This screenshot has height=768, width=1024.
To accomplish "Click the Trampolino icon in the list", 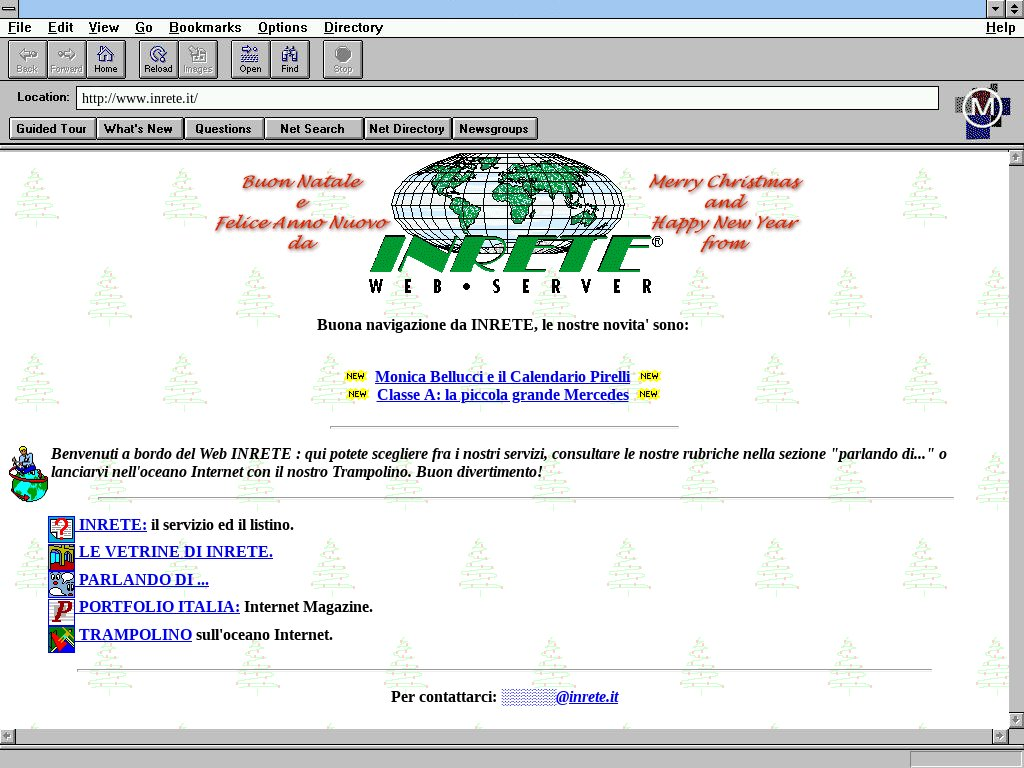I will click(x=61, y=639).
